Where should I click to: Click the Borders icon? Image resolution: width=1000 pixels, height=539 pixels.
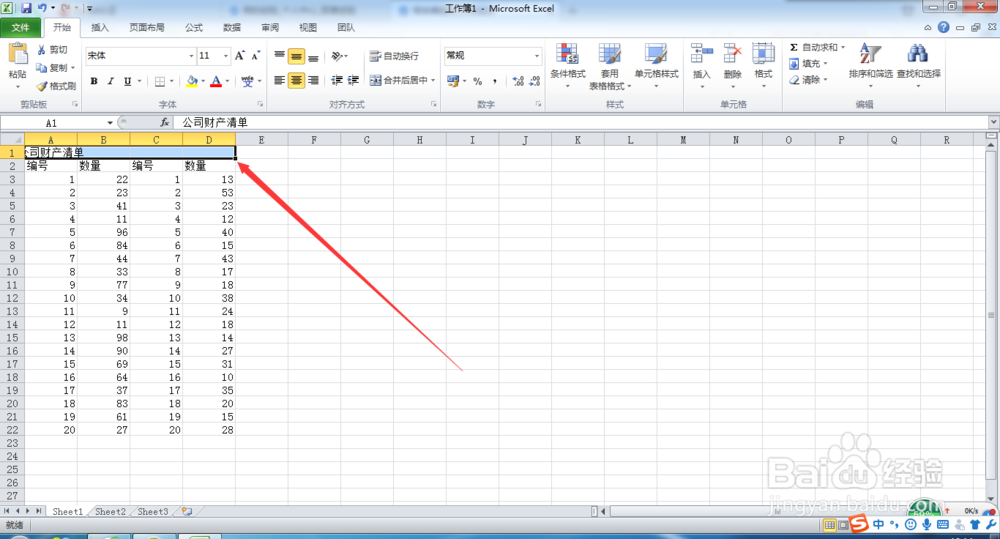tap(160, 81)
